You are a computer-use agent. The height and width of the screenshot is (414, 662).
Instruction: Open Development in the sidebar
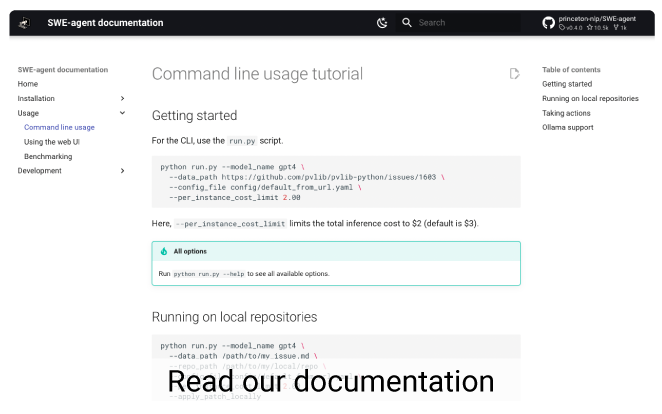click(40, 170)
